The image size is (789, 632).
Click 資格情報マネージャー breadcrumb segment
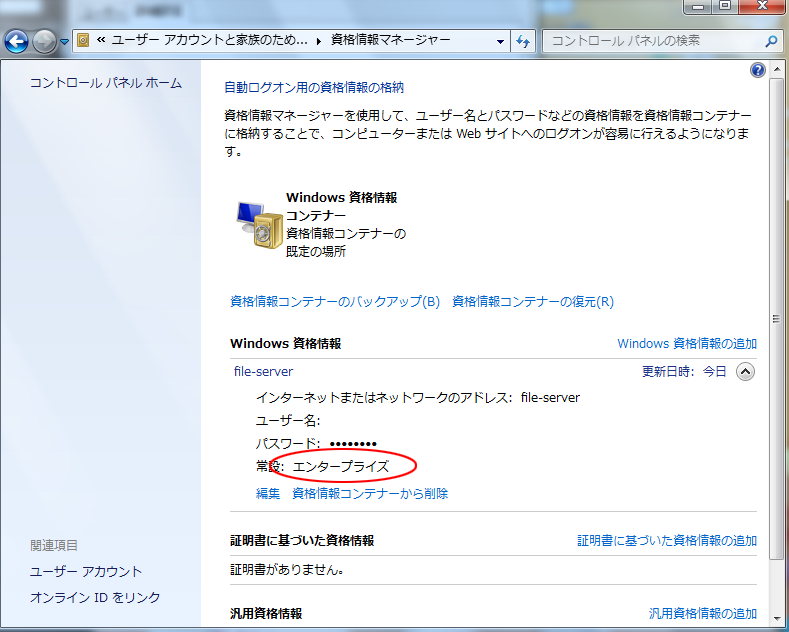point(390,40)
